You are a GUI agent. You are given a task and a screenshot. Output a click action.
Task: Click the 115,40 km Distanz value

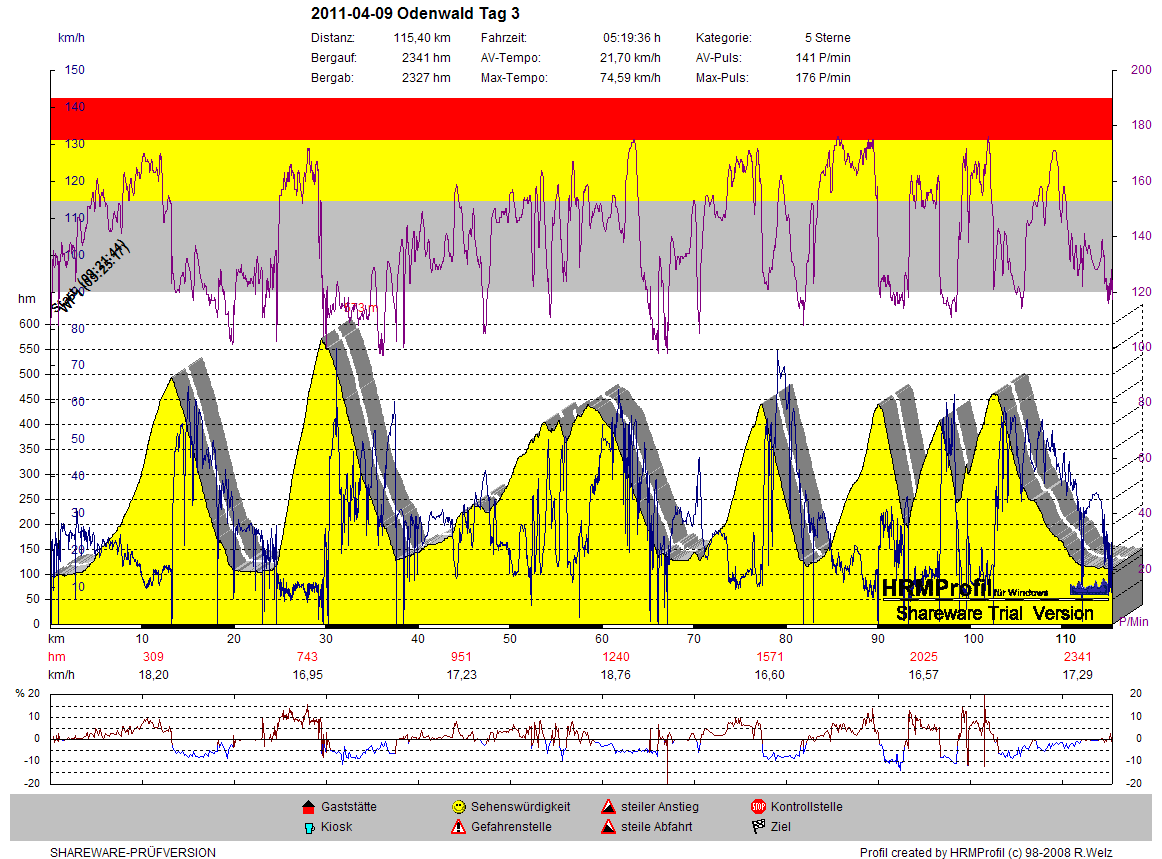click(x=421, y=38)
